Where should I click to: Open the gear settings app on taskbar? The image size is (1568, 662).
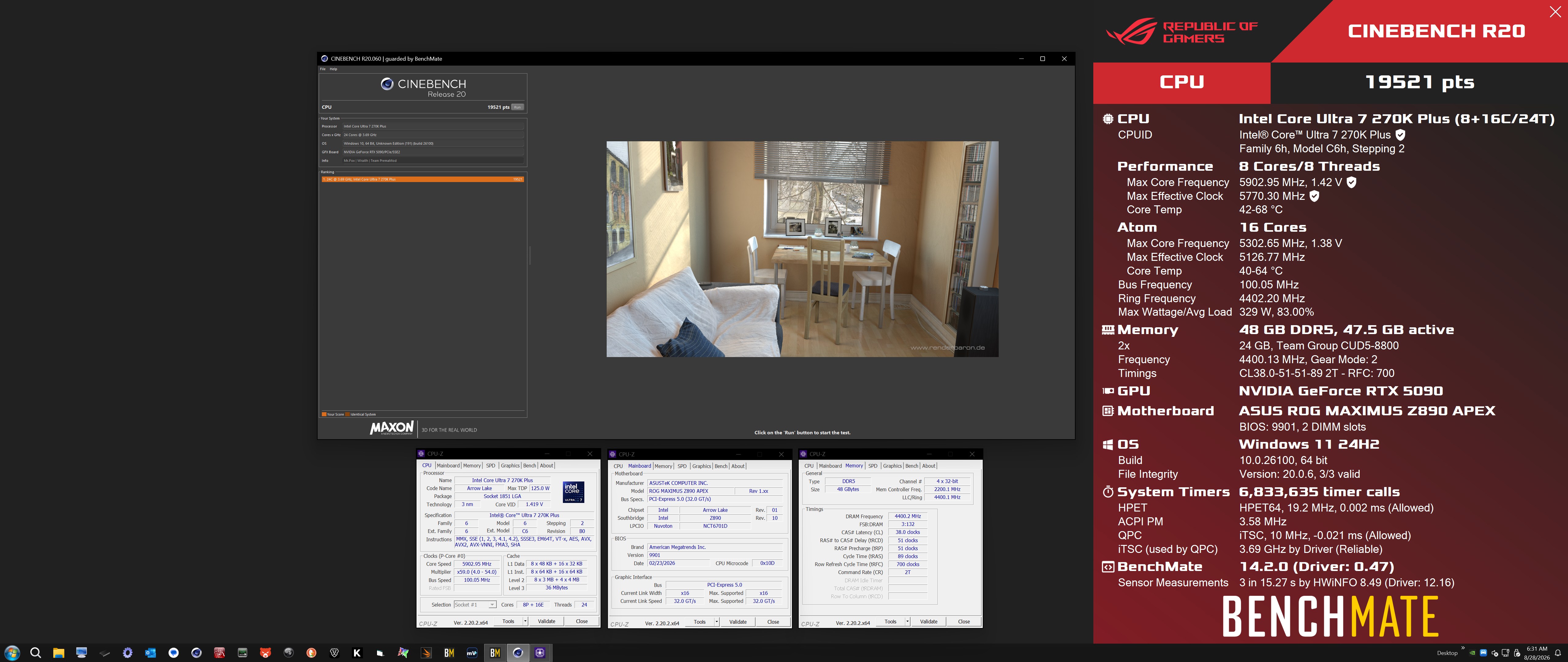pyautogui.click(x=127, y=653)
